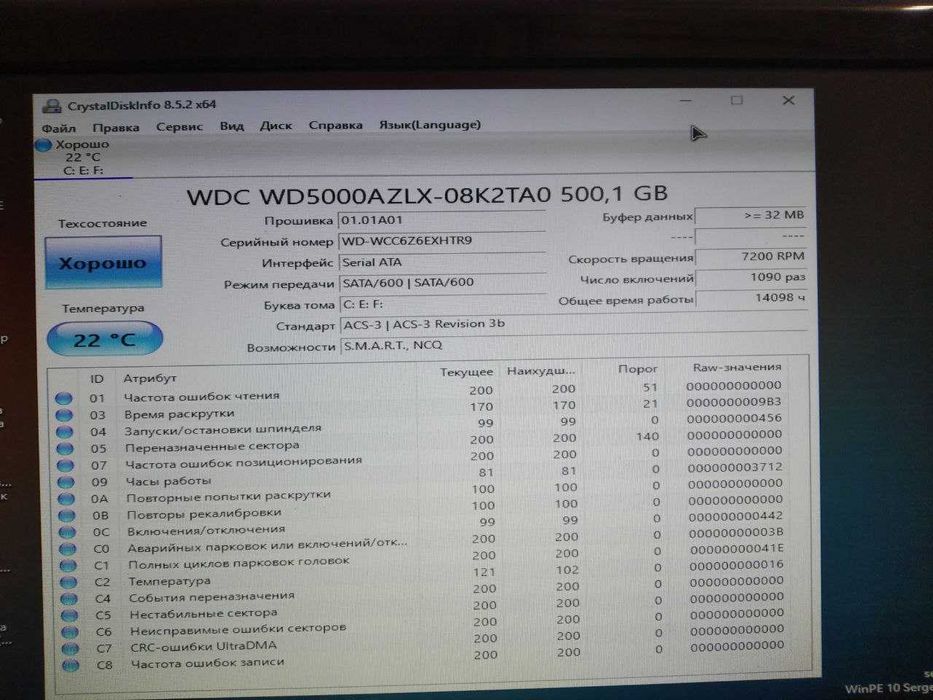This screenshot has width=933, height=700.
Task: Click the total hours value 14098 ч
Action: (752, 298)
